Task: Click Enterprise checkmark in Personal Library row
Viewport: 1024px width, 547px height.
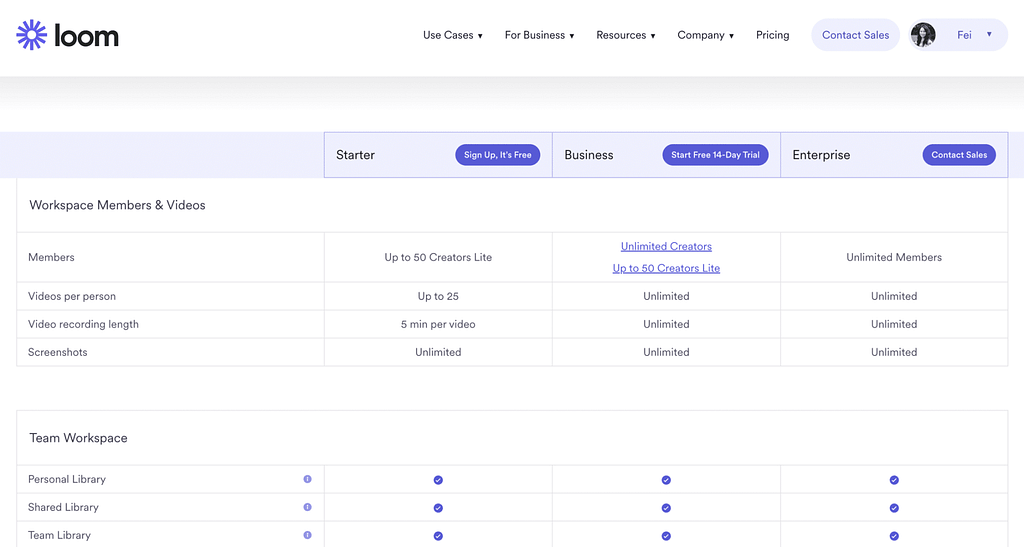Action: pos(894,480)
